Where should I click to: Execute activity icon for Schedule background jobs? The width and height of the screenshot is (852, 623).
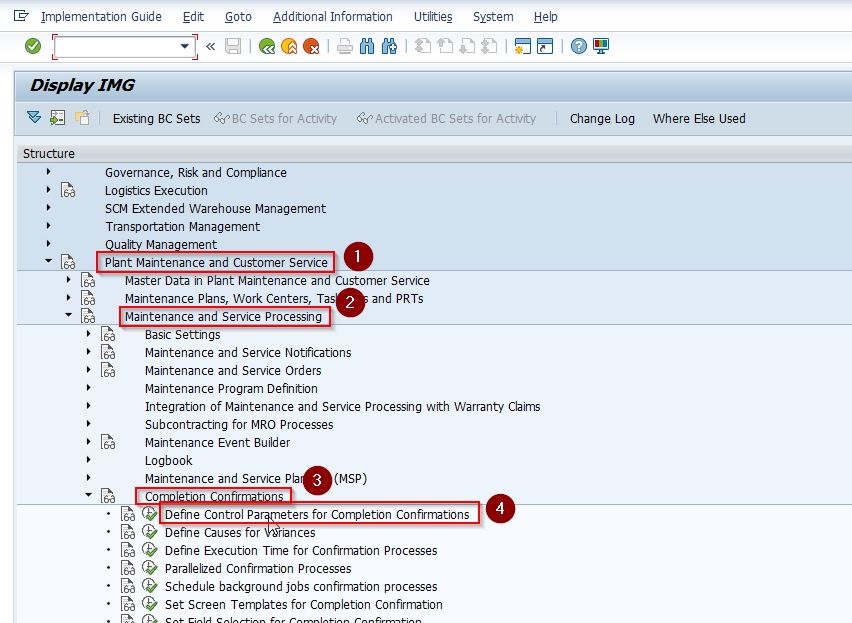pos(149,586)
